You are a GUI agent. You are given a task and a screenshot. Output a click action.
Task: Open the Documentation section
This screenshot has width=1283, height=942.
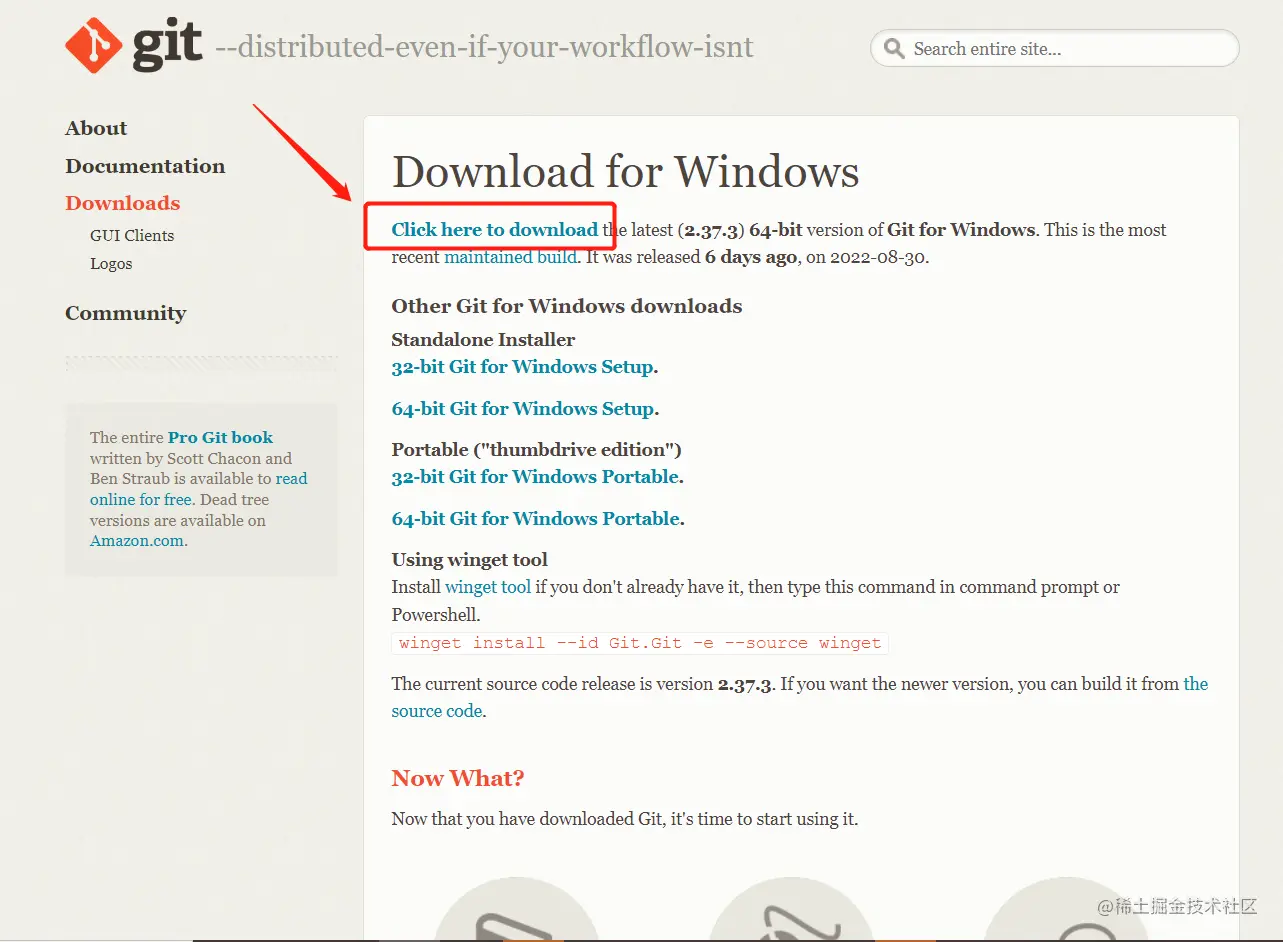(145, 166)
